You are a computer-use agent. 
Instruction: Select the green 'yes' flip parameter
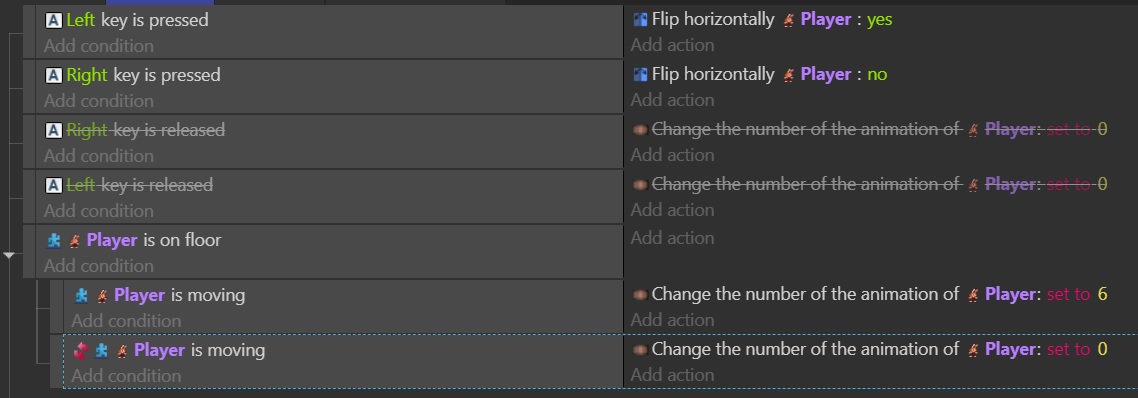click(x=880, y=20)
